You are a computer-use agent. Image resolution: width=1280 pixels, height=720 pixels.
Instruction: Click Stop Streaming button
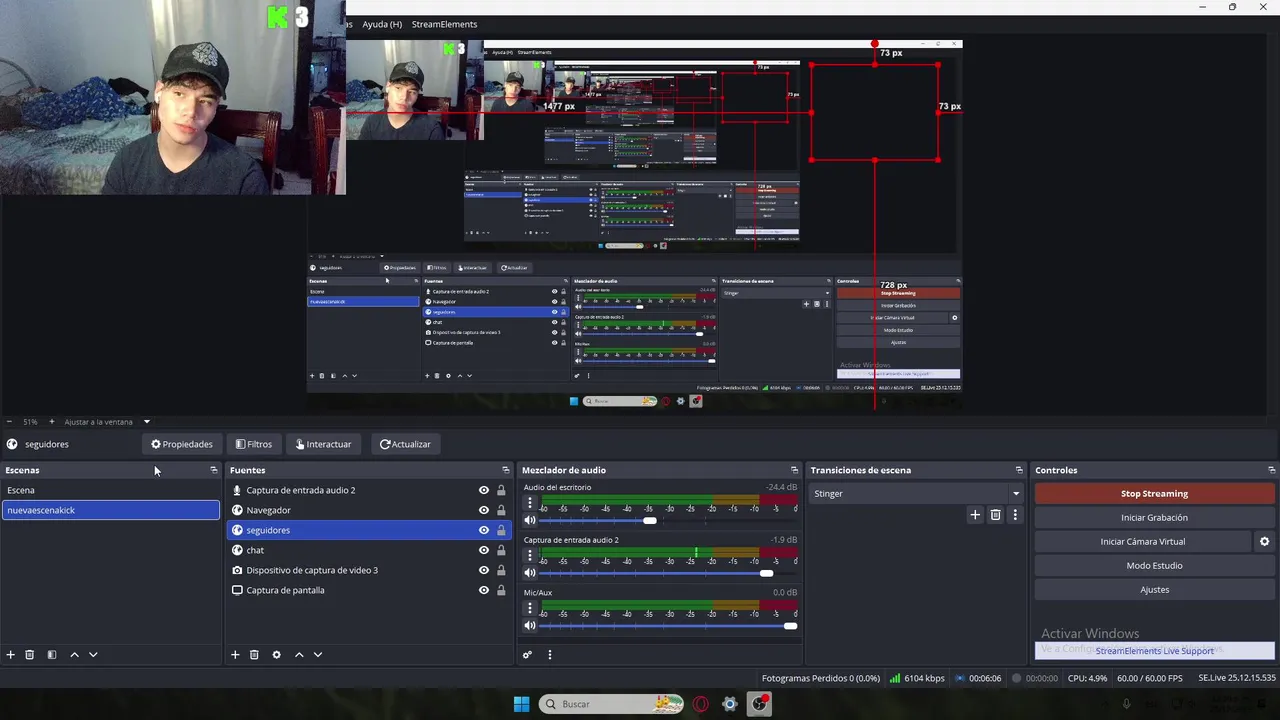1154,493
